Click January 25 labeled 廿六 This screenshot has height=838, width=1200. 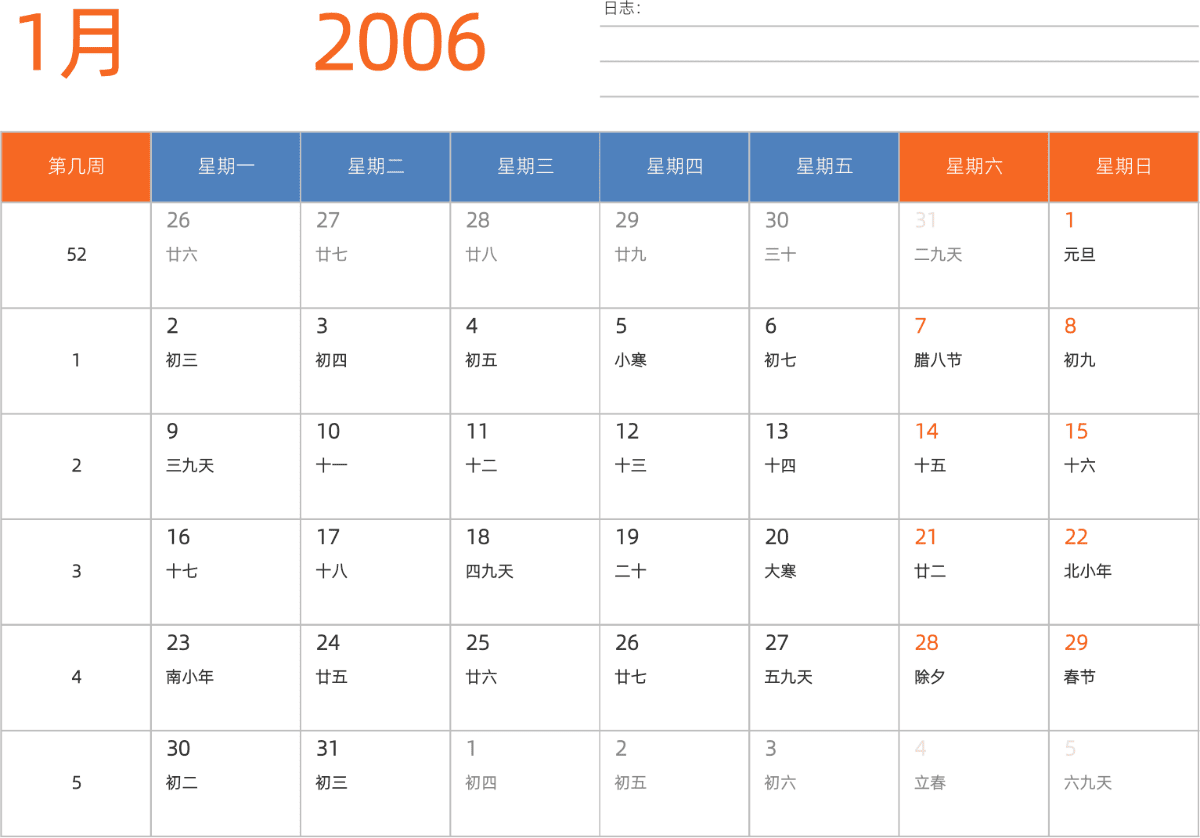pyautogui.click(x=525, y=678)
